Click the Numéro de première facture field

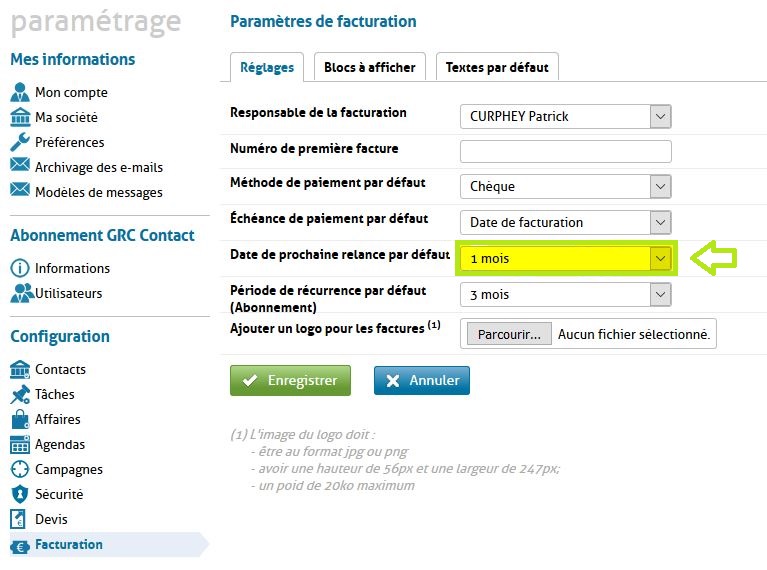[565, 151]
